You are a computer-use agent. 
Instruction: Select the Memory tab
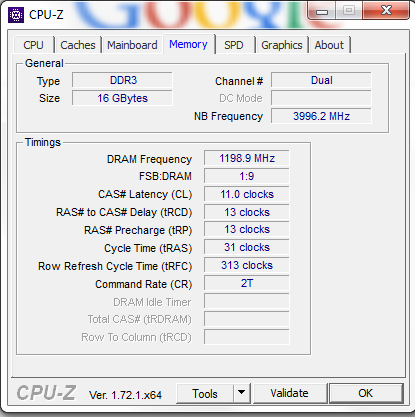tap(188, 44)
